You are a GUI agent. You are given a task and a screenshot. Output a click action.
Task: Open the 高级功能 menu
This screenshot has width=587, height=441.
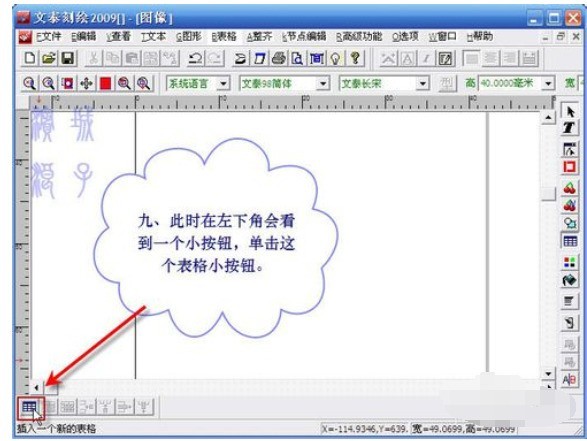359,36
